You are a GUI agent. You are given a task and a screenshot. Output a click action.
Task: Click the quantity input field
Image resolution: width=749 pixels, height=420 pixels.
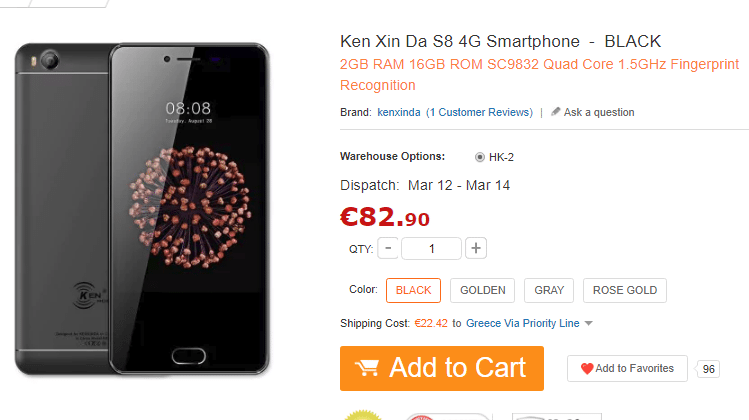(431, 248)
